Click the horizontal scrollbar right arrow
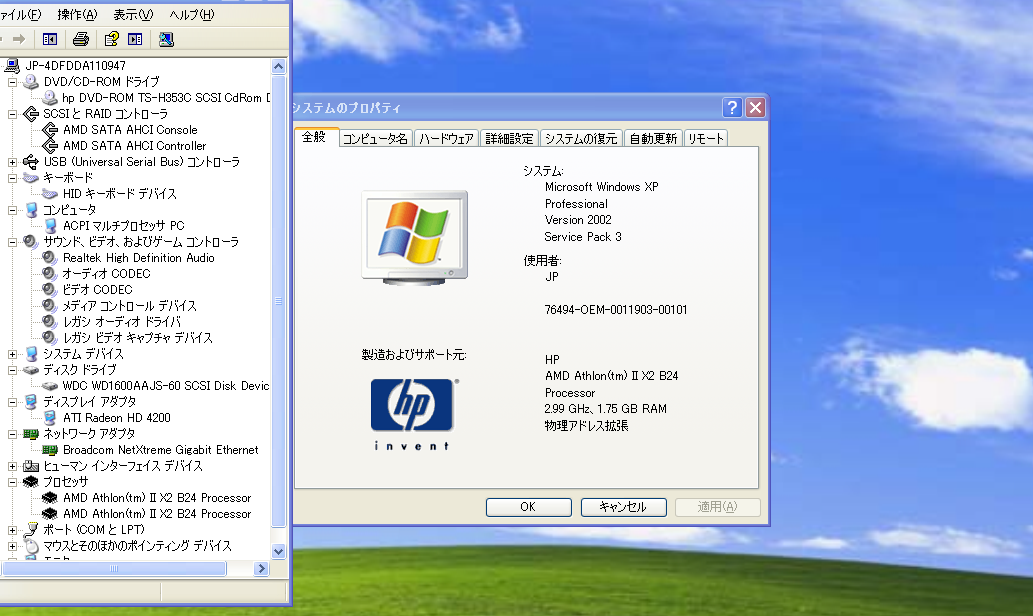1033x616 pixels. coord(262,569)
